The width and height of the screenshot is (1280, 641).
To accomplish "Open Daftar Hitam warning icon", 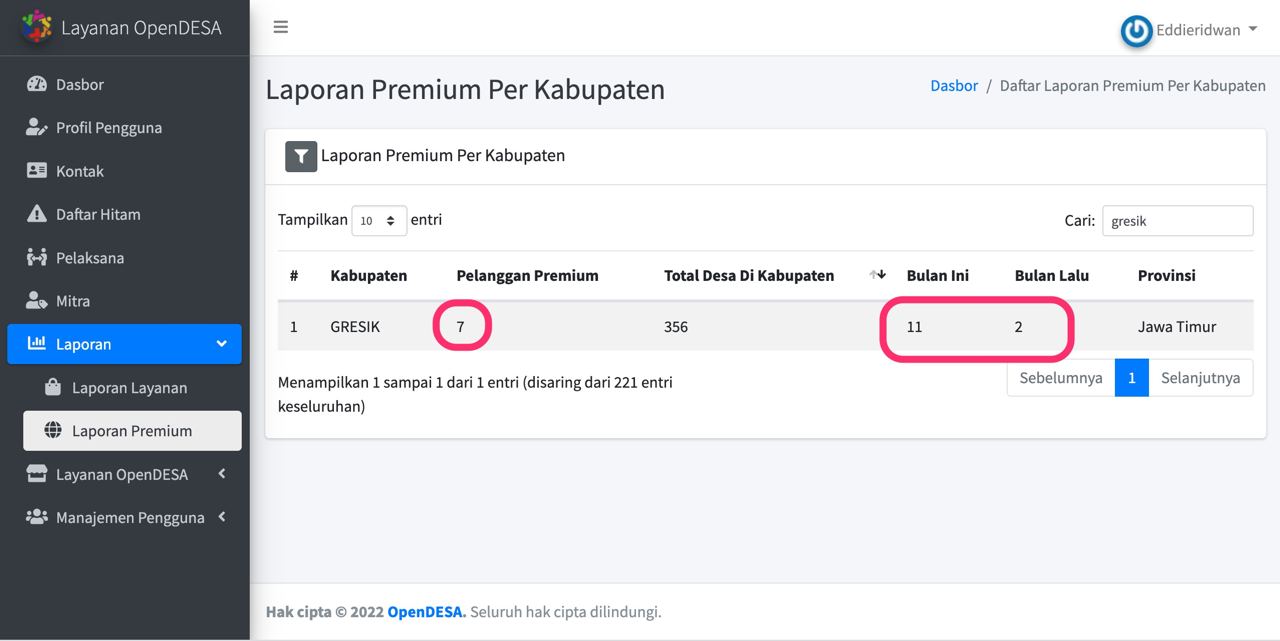I will (x=39, y=214).
